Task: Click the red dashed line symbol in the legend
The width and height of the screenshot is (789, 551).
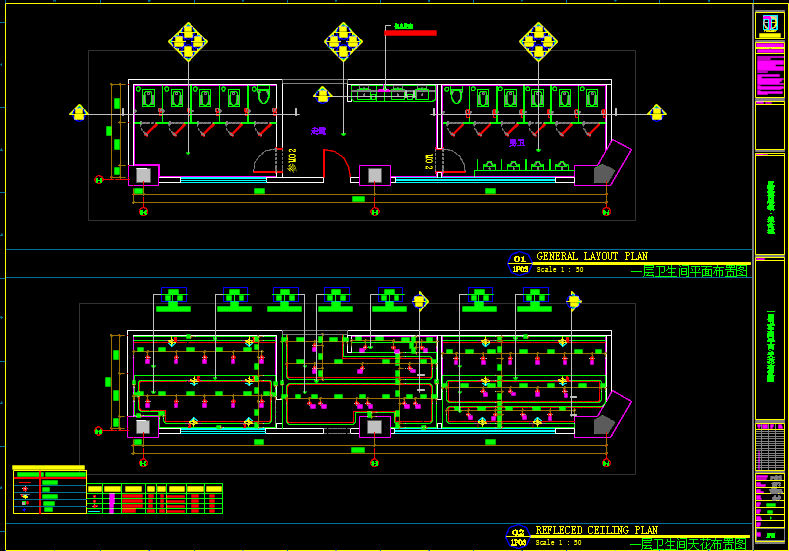Action: [x=25, y=482]
